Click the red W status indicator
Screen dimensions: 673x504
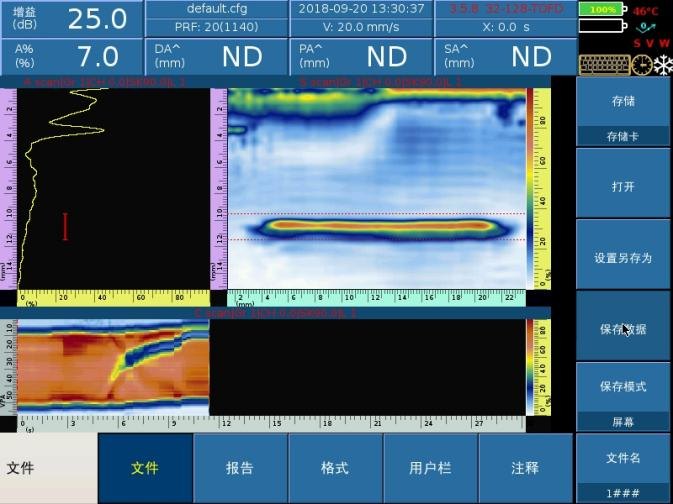click(x=664, y=43)
